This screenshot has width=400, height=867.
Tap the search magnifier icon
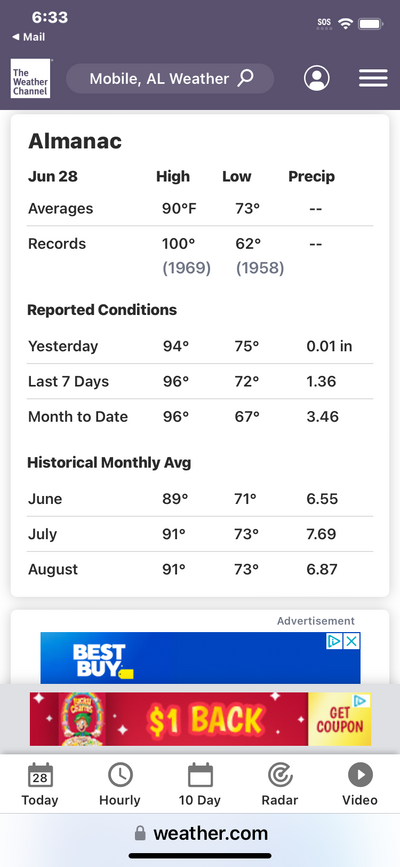click(x=245, y=78)
